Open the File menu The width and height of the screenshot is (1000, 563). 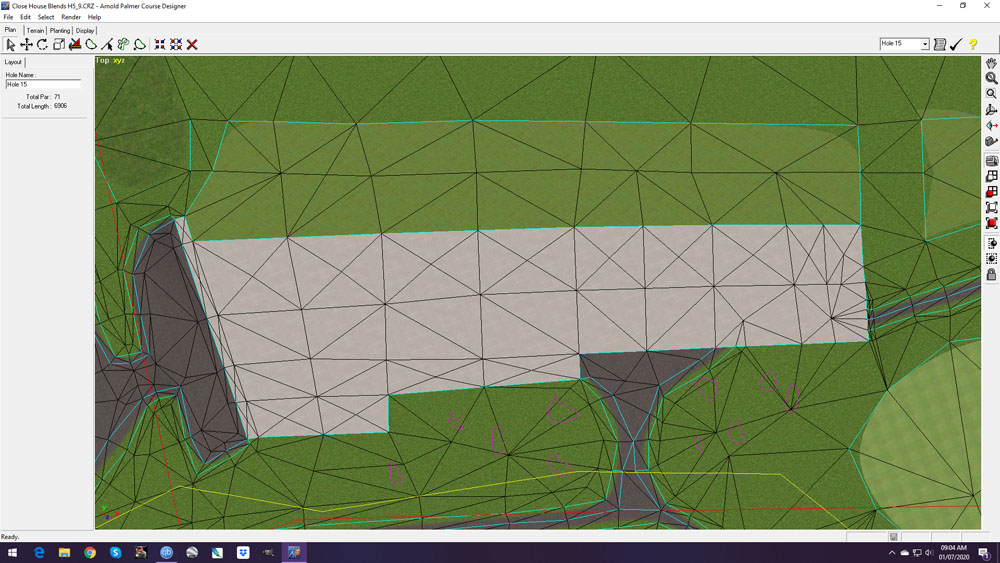[x=9, y=17]
